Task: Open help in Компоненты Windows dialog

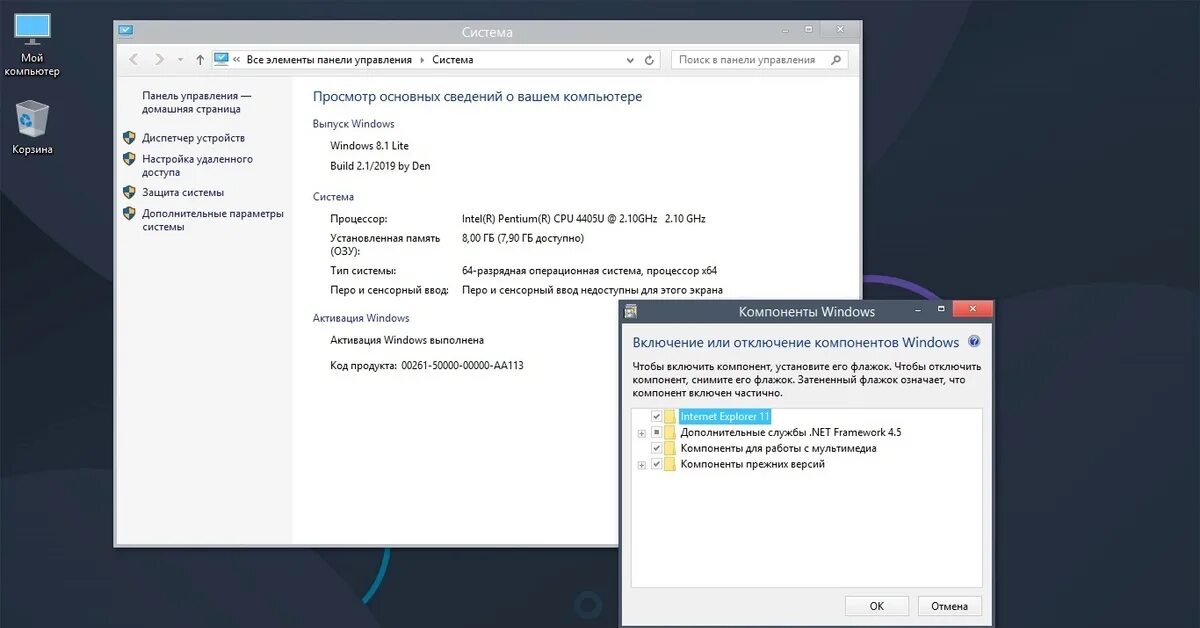Action: pos(974,342)
